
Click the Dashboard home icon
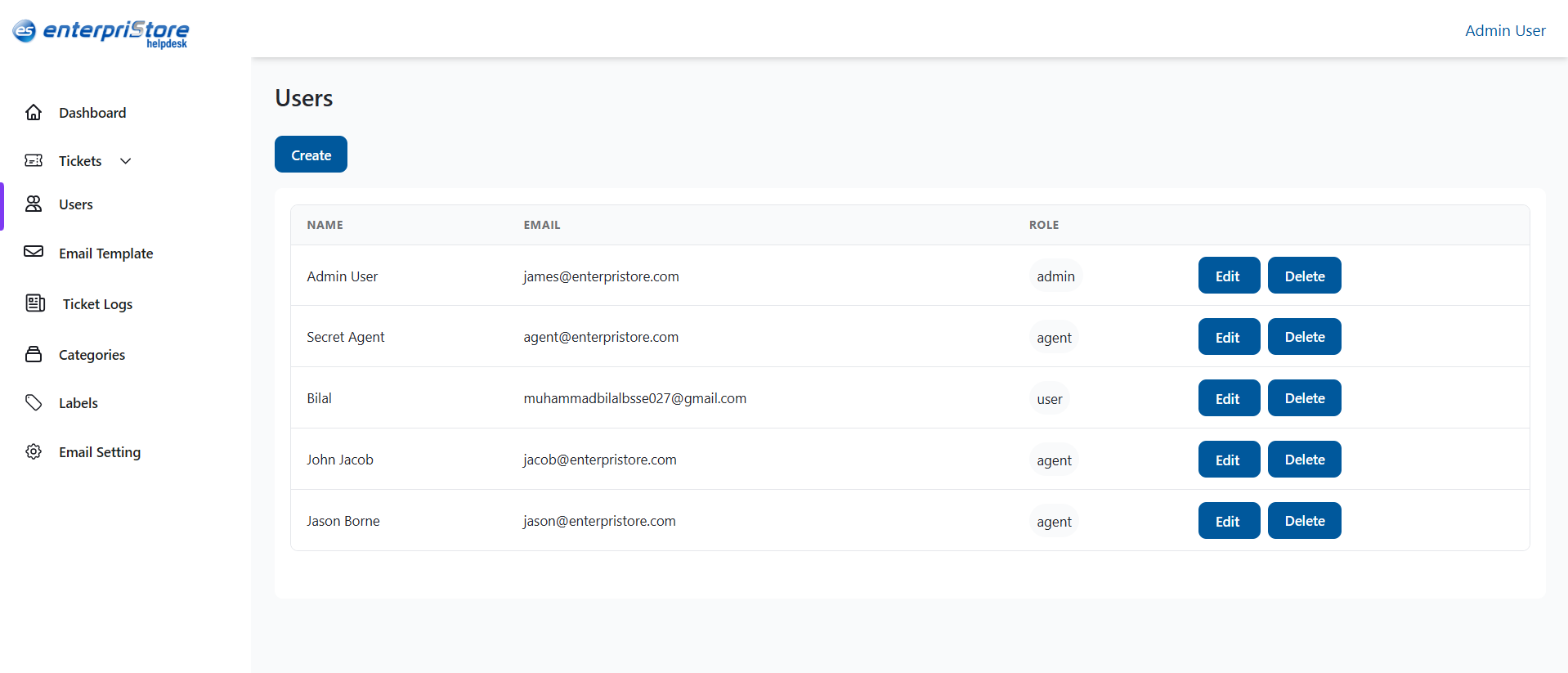pos(34,112)
